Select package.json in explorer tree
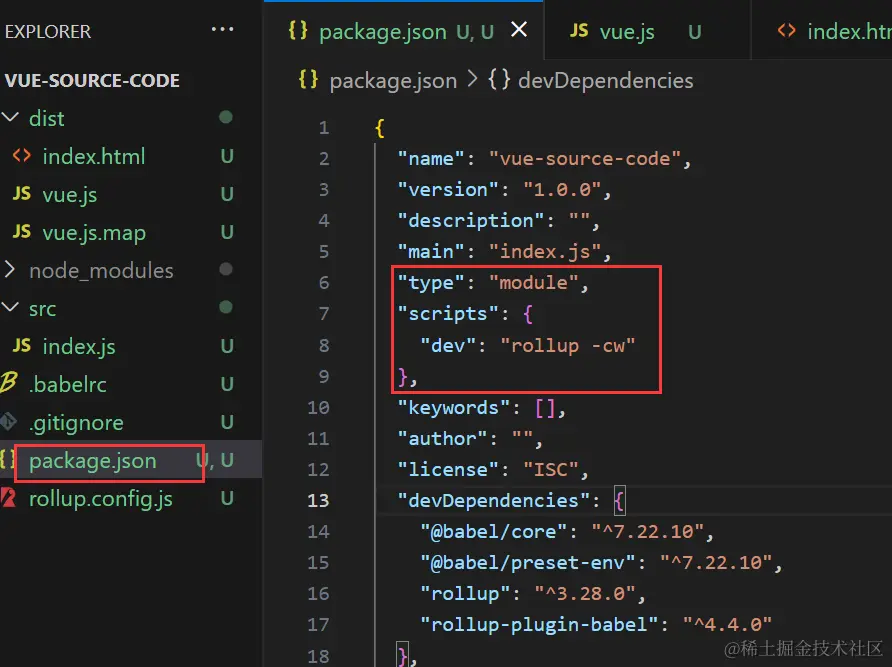The image size is (892, 667). [92, 461]
